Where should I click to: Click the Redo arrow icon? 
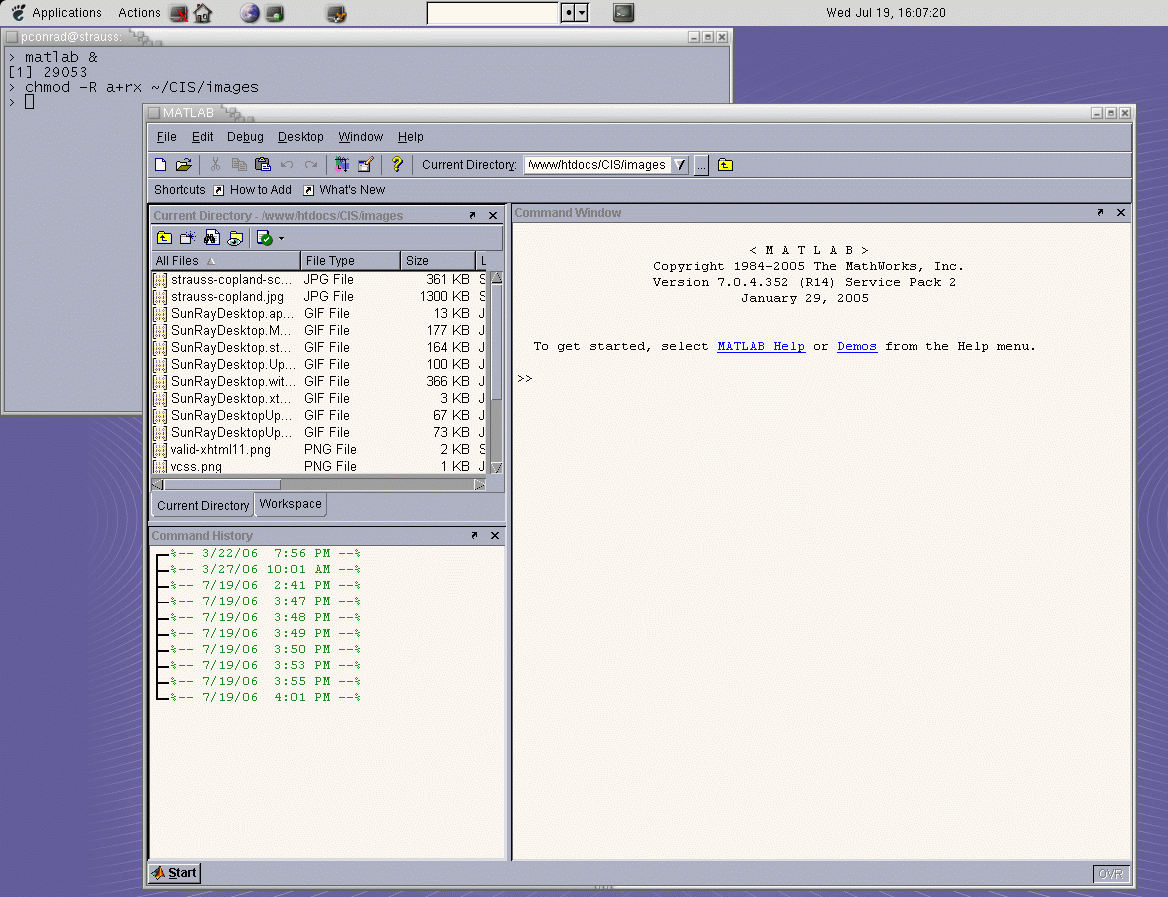tap(311, 165)
